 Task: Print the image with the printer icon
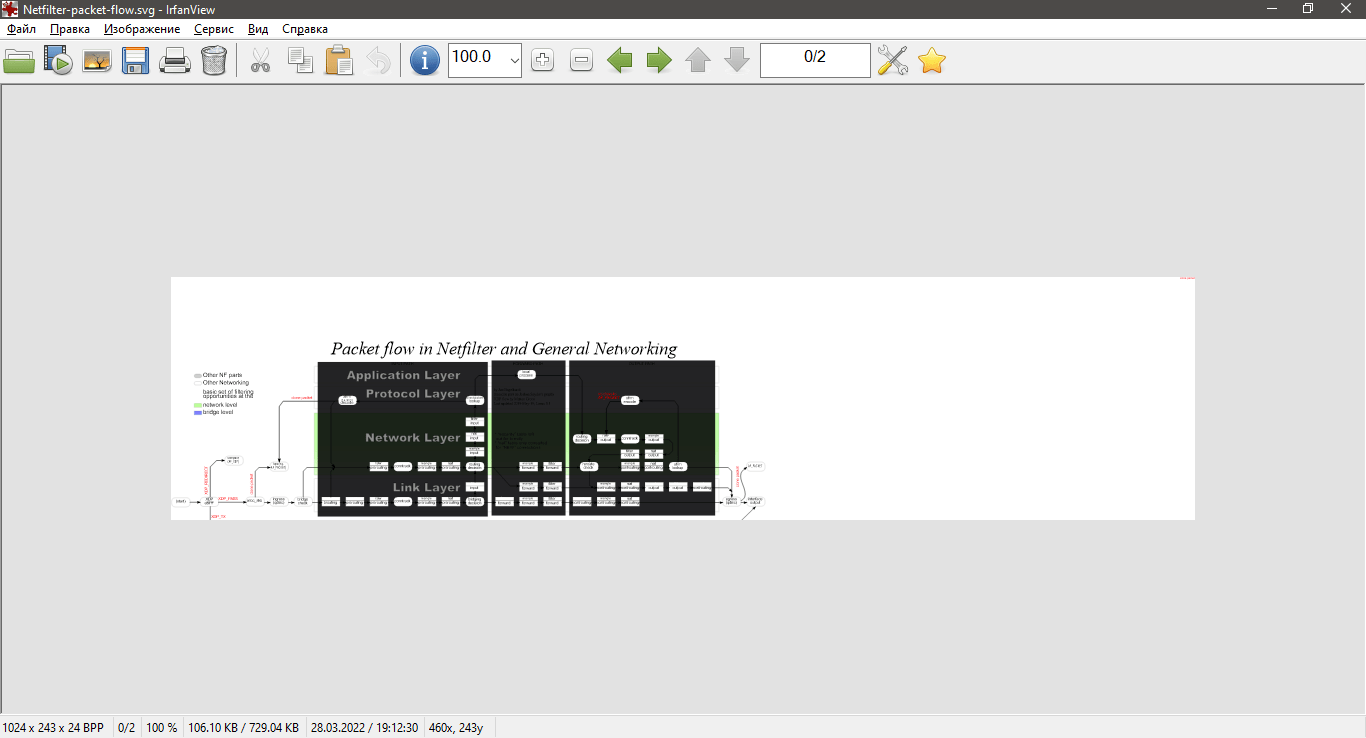pyautogui.click(x=175, y=61)
